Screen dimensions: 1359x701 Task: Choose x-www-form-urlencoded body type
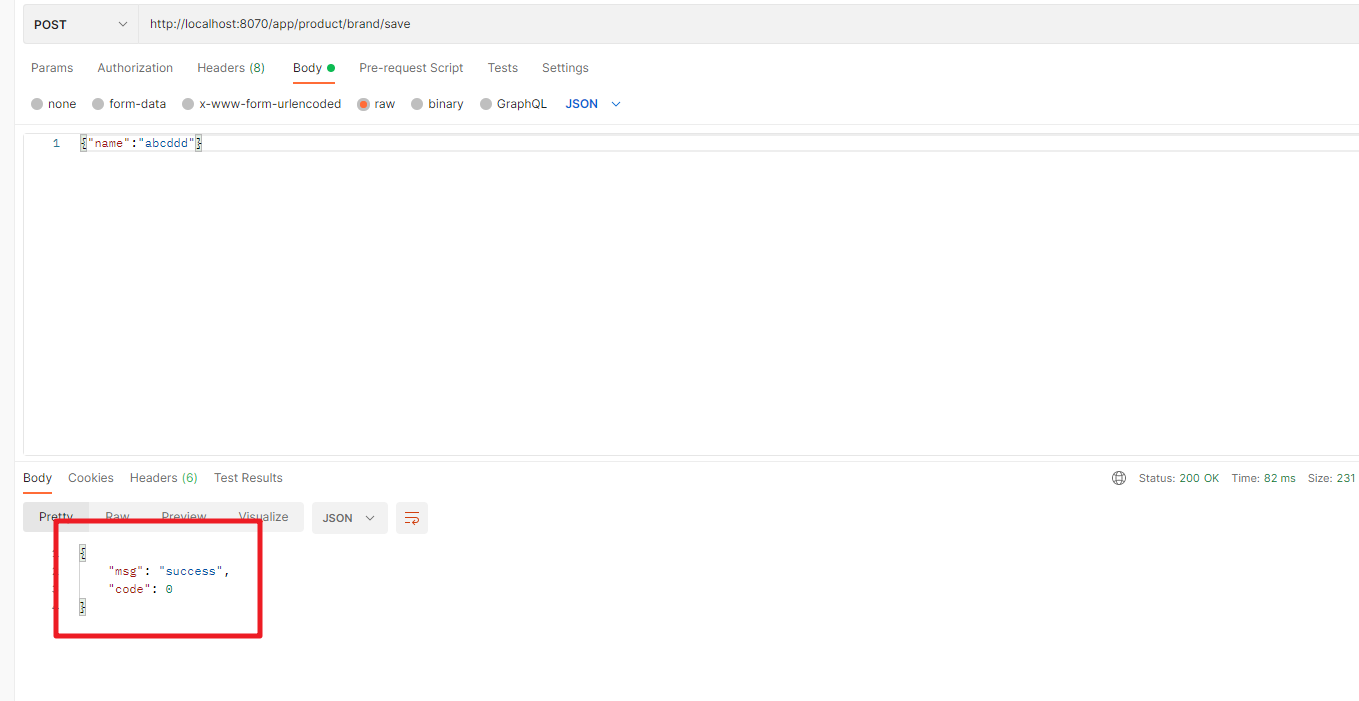(x=262, y=104)
